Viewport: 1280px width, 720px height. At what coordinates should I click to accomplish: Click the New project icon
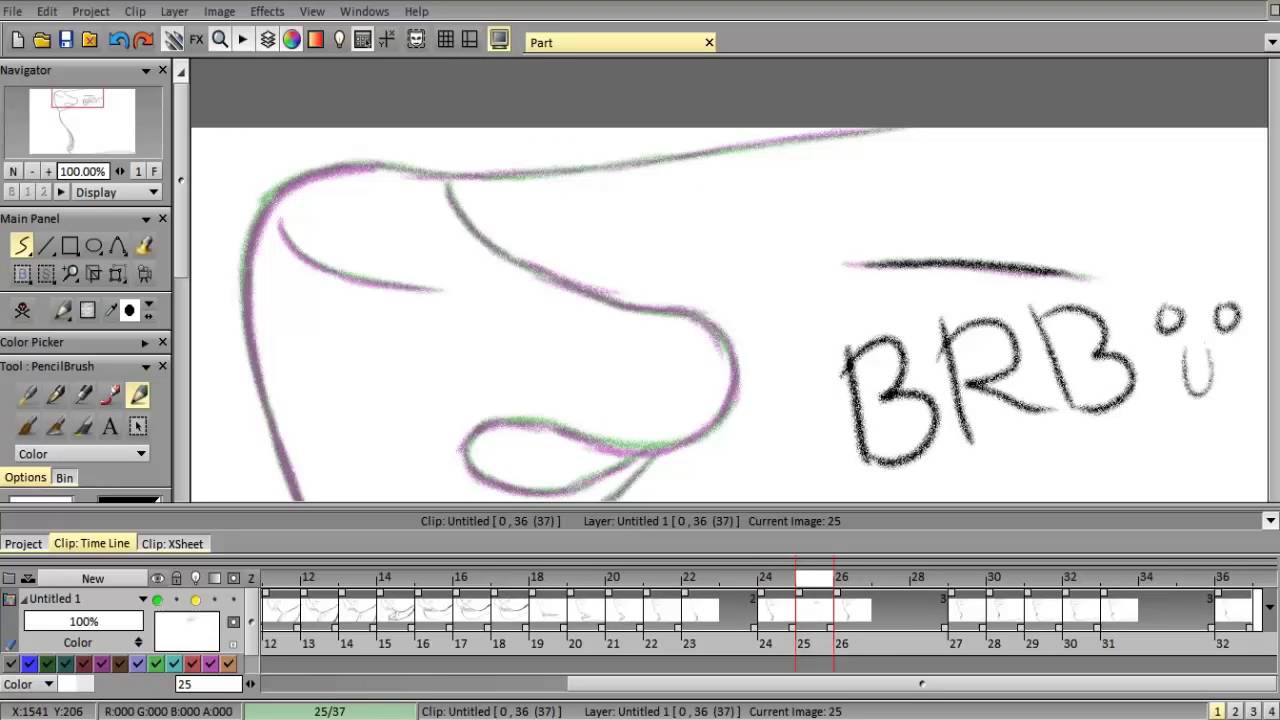click(18, 40)
